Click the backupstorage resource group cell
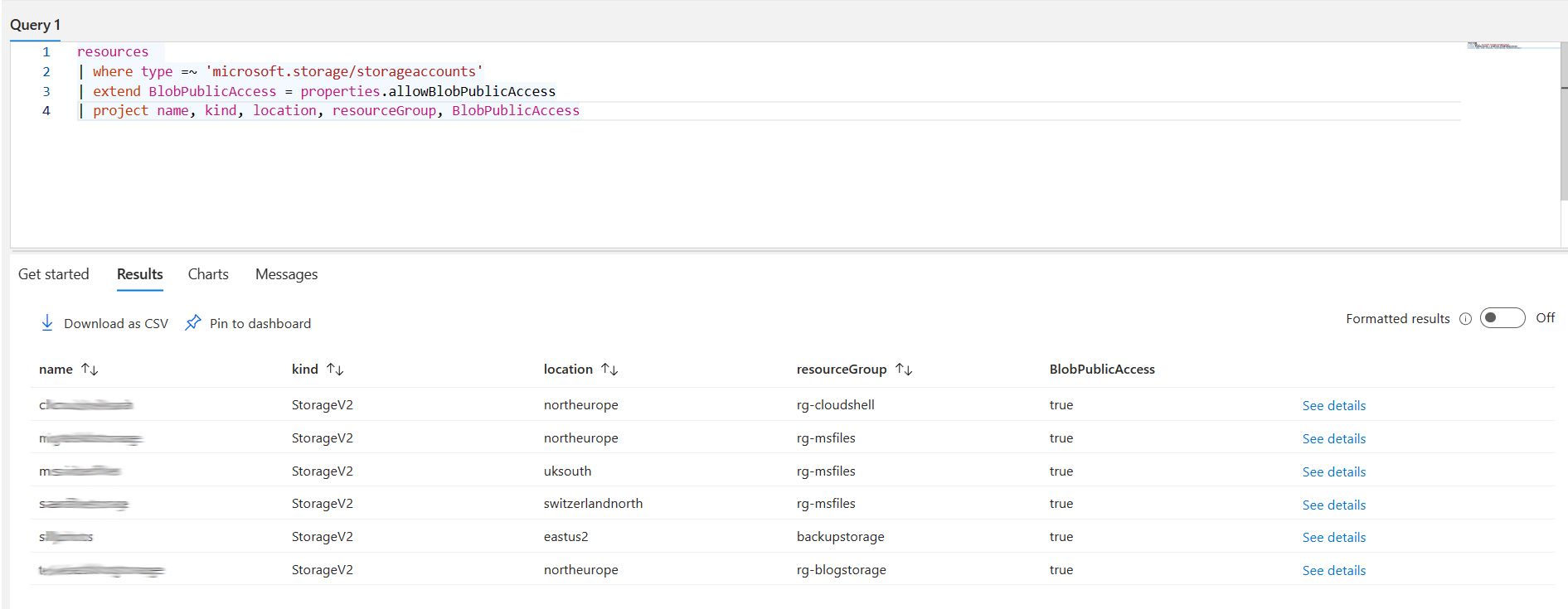 pyautogui.click(x=841, y=537)
